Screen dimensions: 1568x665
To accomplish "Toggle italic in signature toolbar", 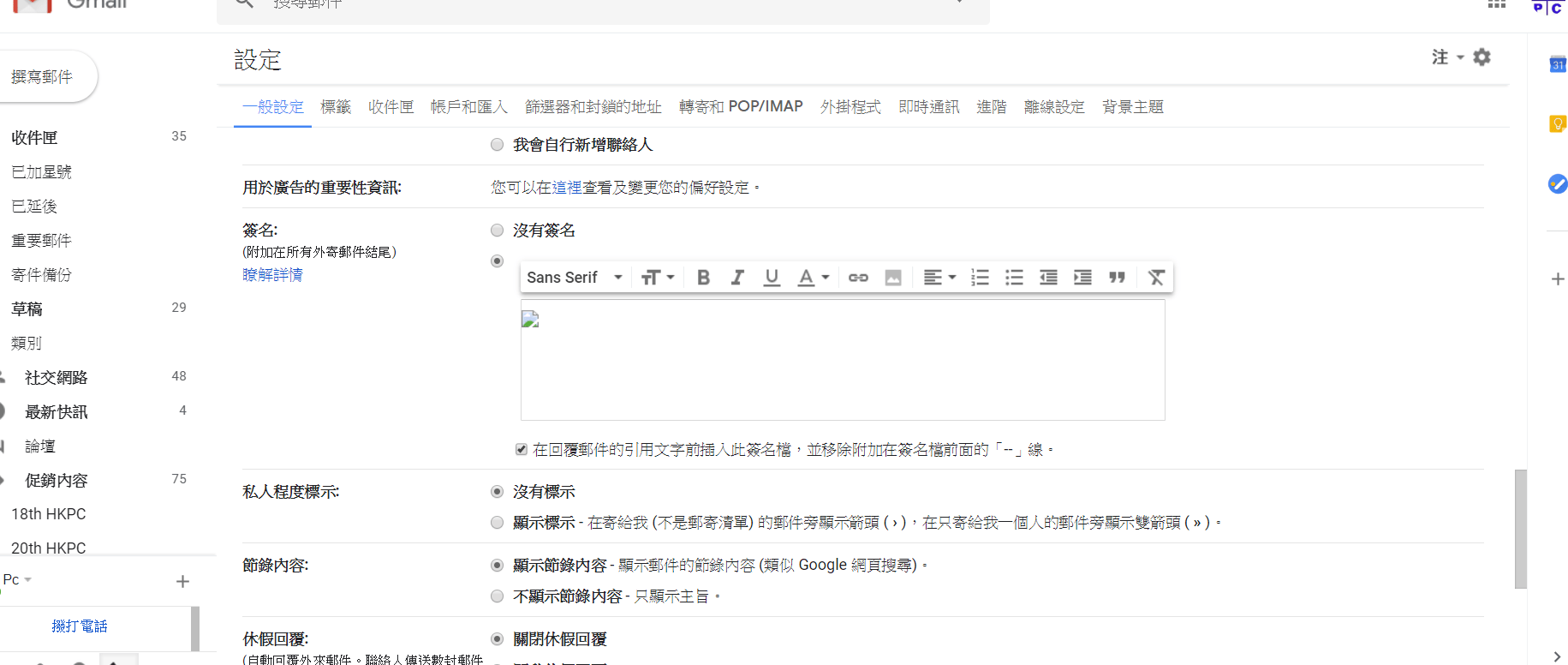I will click(x=737, y=278).
